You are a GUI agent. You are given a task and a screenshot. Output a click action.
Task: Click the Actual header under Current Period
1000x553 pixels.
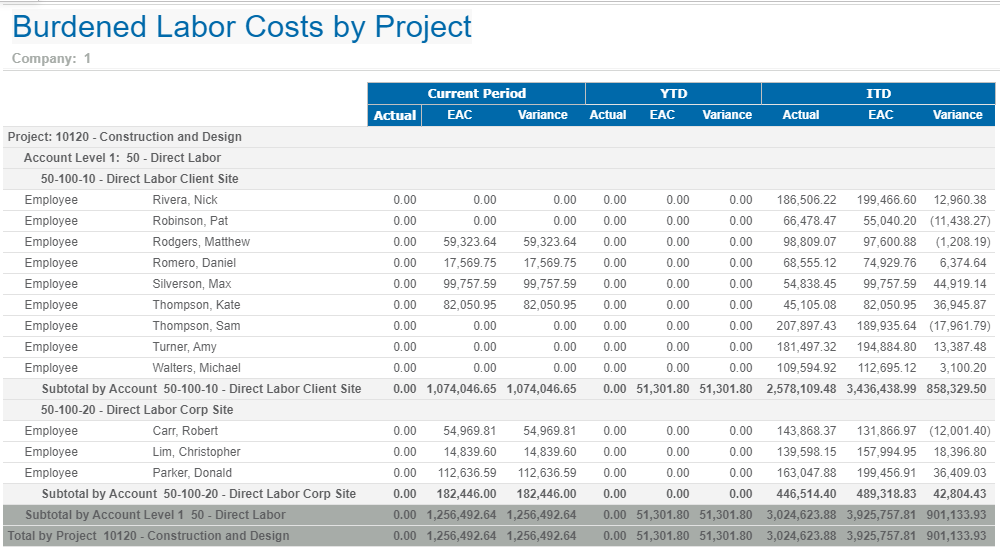coord(394,115)
